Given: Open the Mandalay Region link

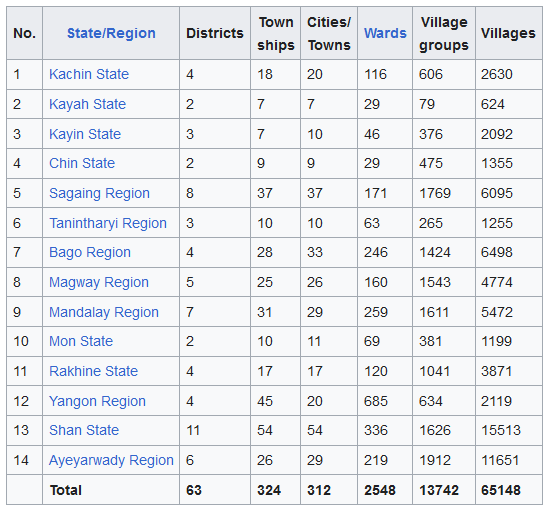Looking at the screenshot, I should (104, 312).
